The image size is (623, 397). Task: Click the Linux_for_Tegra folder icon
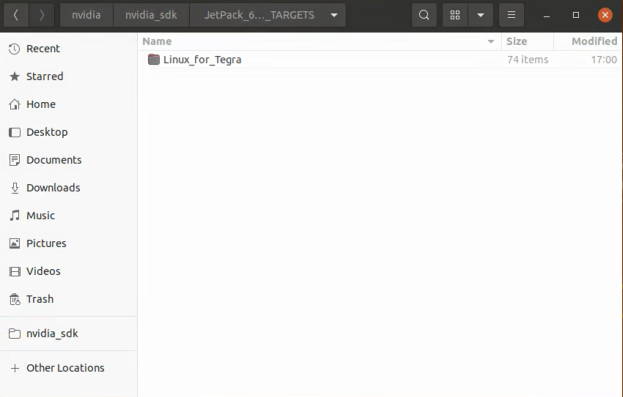click(154, 60)
